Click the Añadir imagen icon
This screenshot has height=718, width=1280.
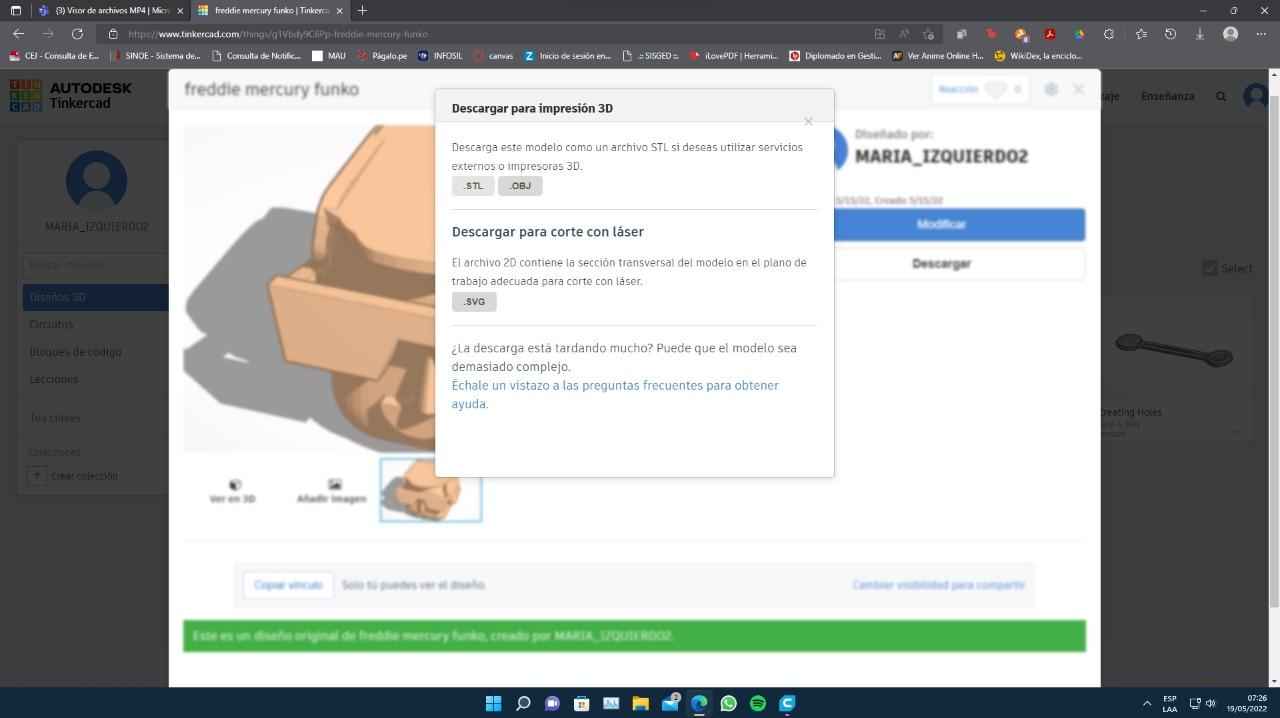pyautogui.click(x=332, y=491)
